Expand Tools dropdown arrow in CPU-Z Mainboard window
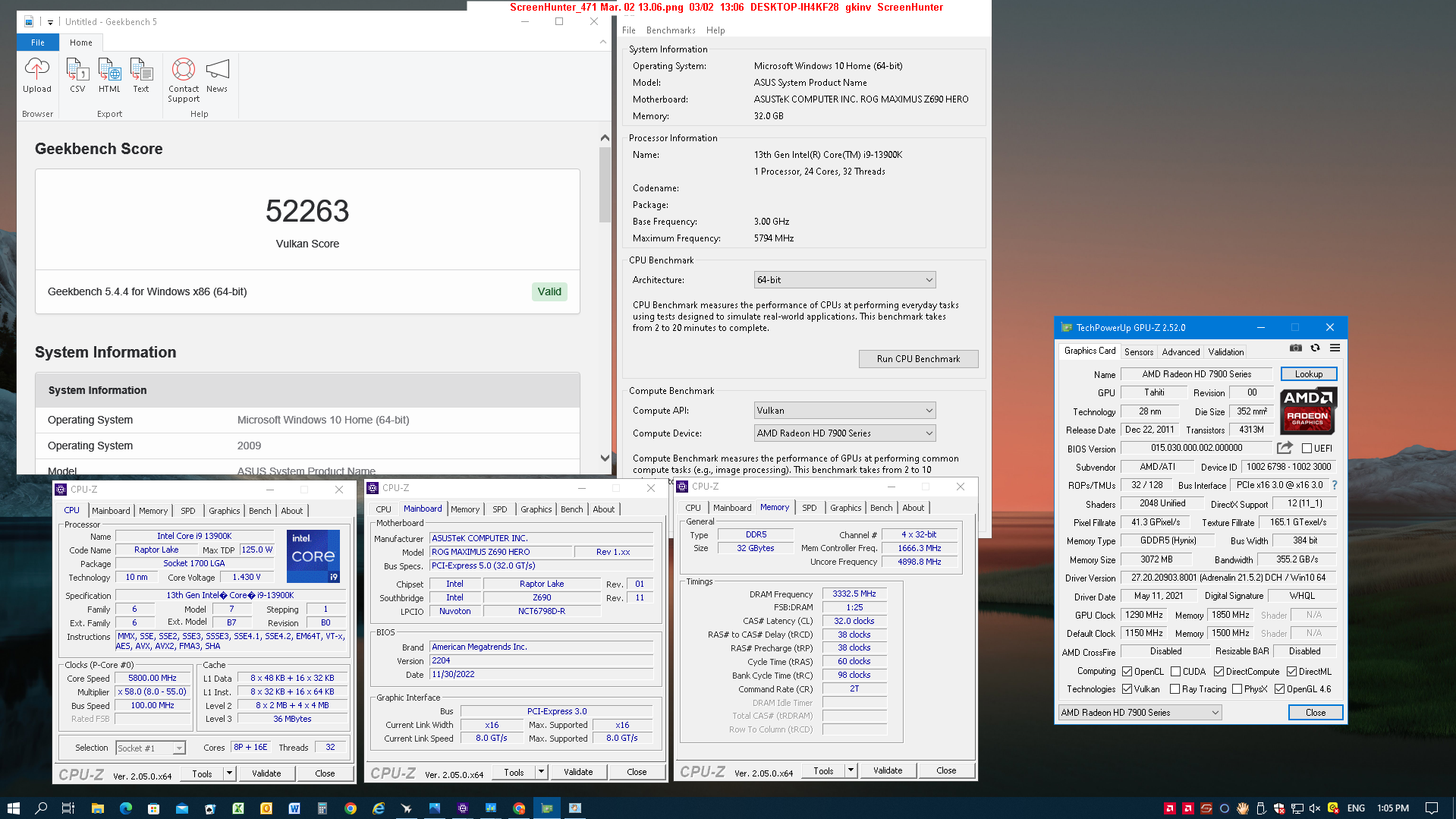 541,772
